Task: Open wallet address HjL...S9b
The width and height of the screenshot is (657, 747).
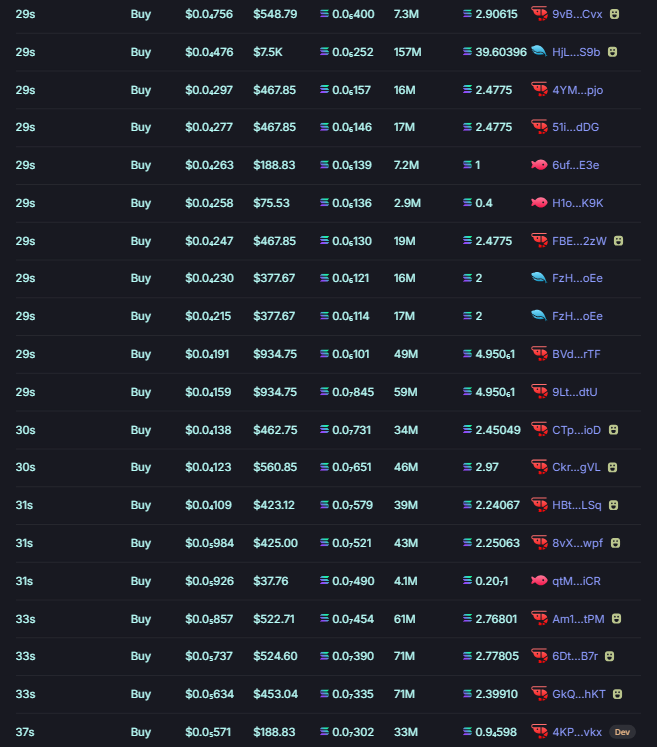Action: click(576, 51)
